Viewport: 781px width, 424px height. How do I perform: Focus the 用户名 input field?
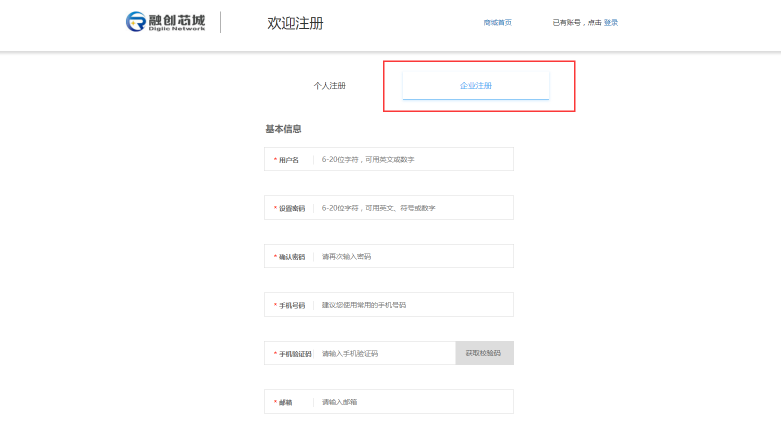(x=414, y=159)
